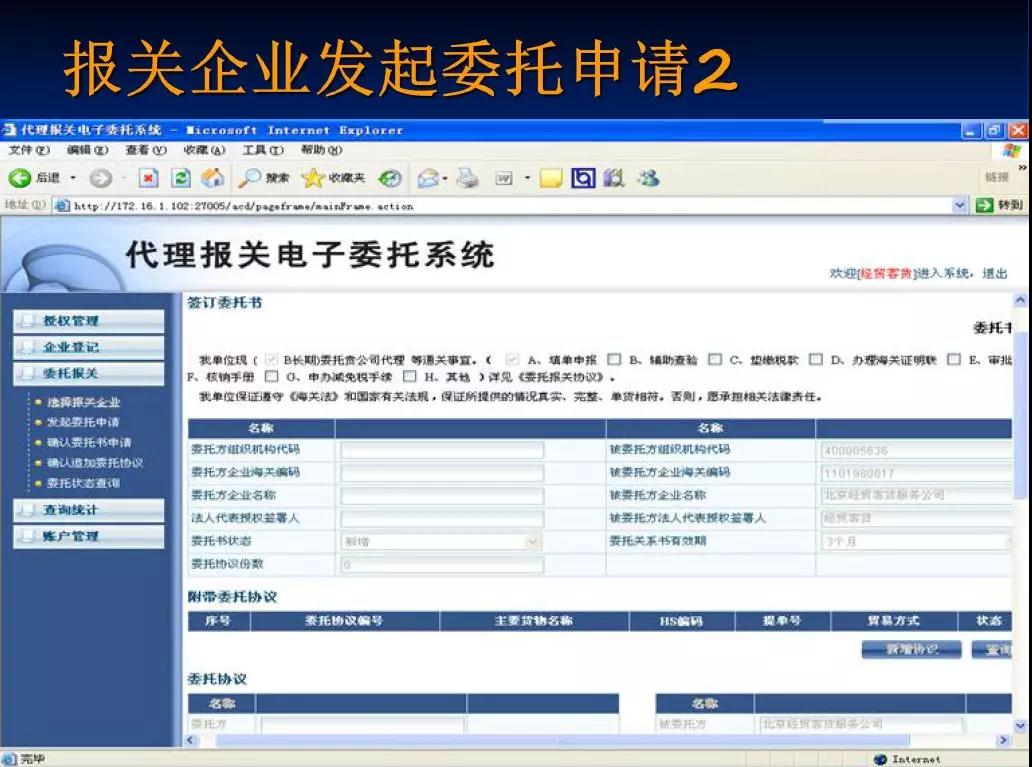
Task: Click the Media/History icon
Action: (x=390, y=178)
